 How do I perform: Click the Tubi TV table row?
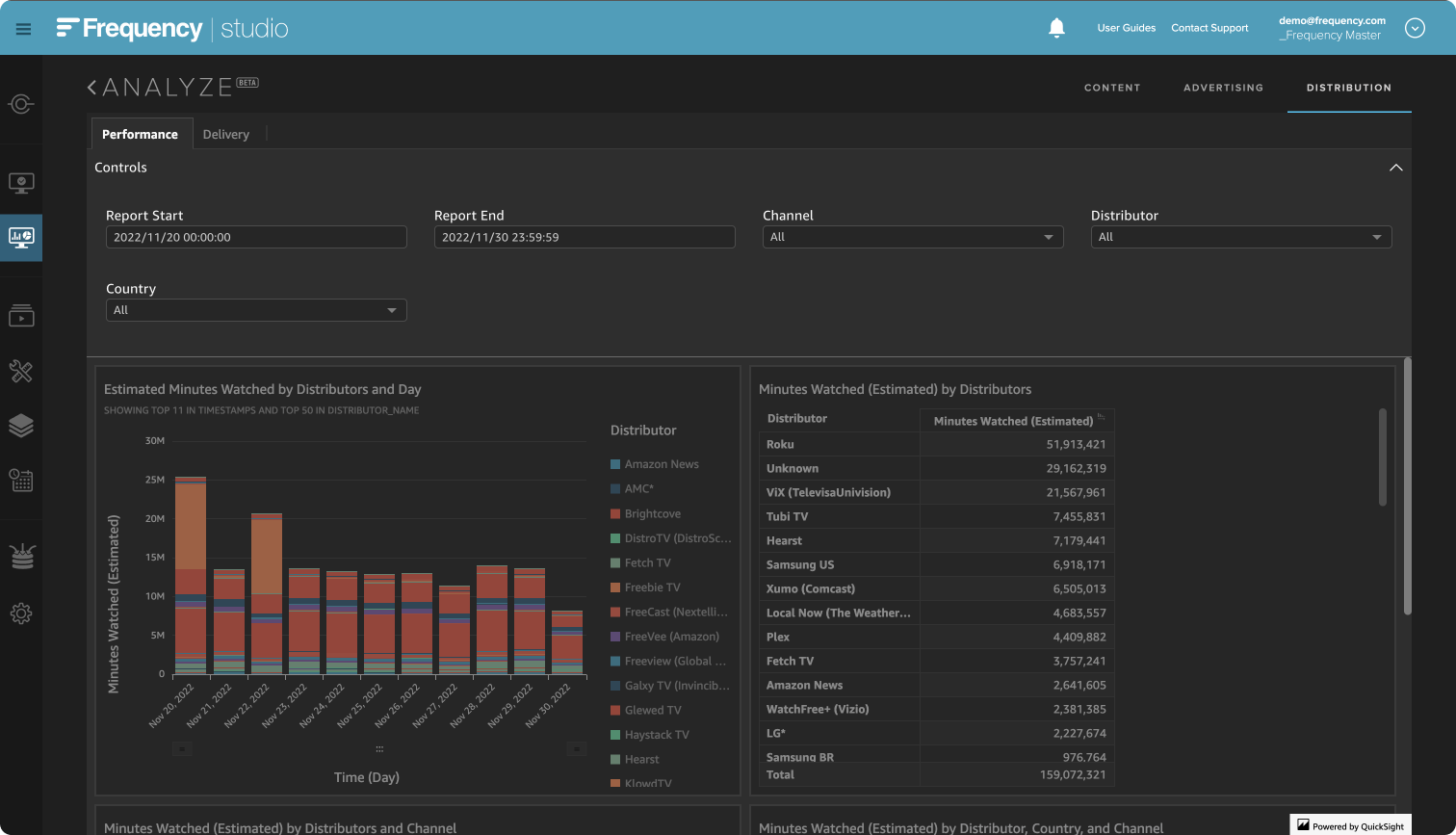pos(936,516)
